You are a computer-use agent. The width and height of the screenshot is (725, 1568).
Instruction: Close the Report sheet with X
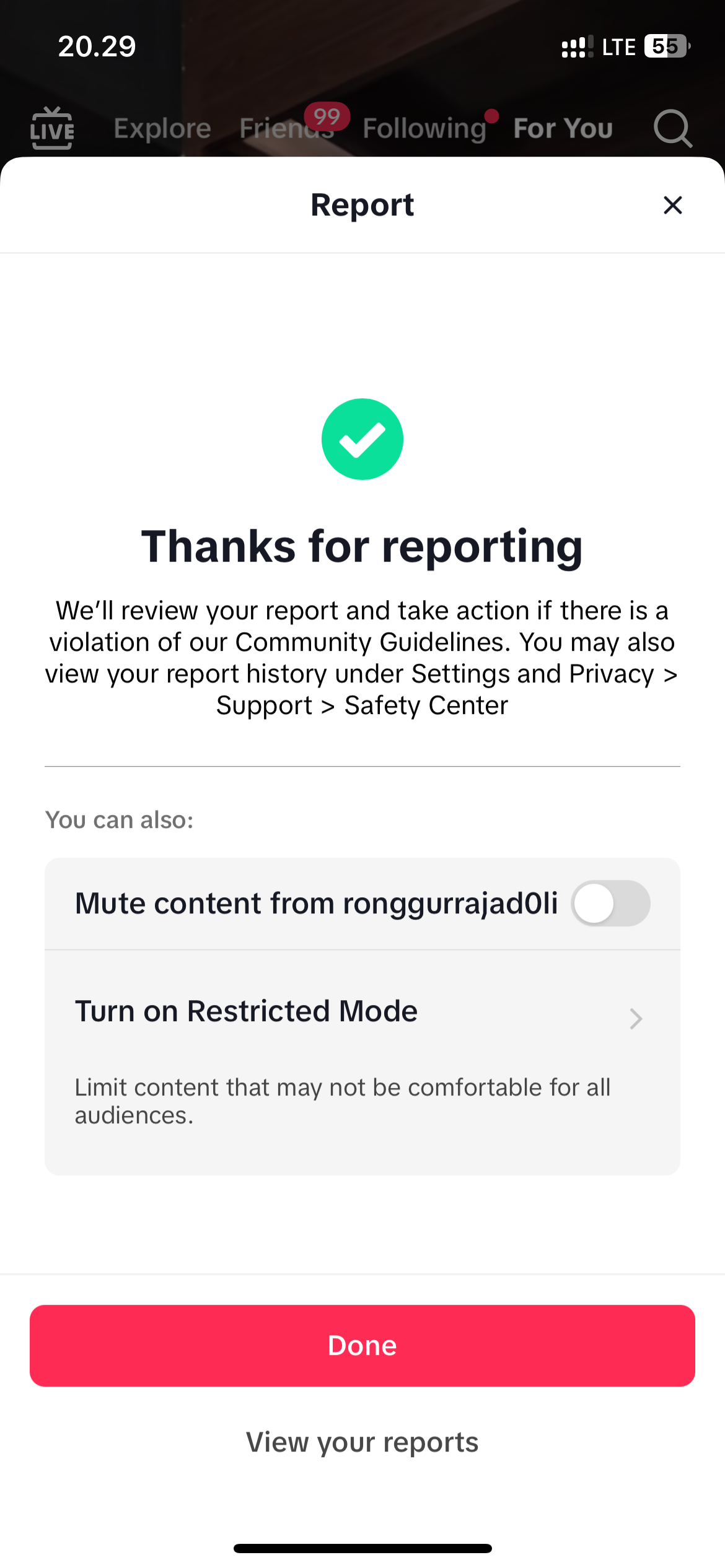pos(673,205)
